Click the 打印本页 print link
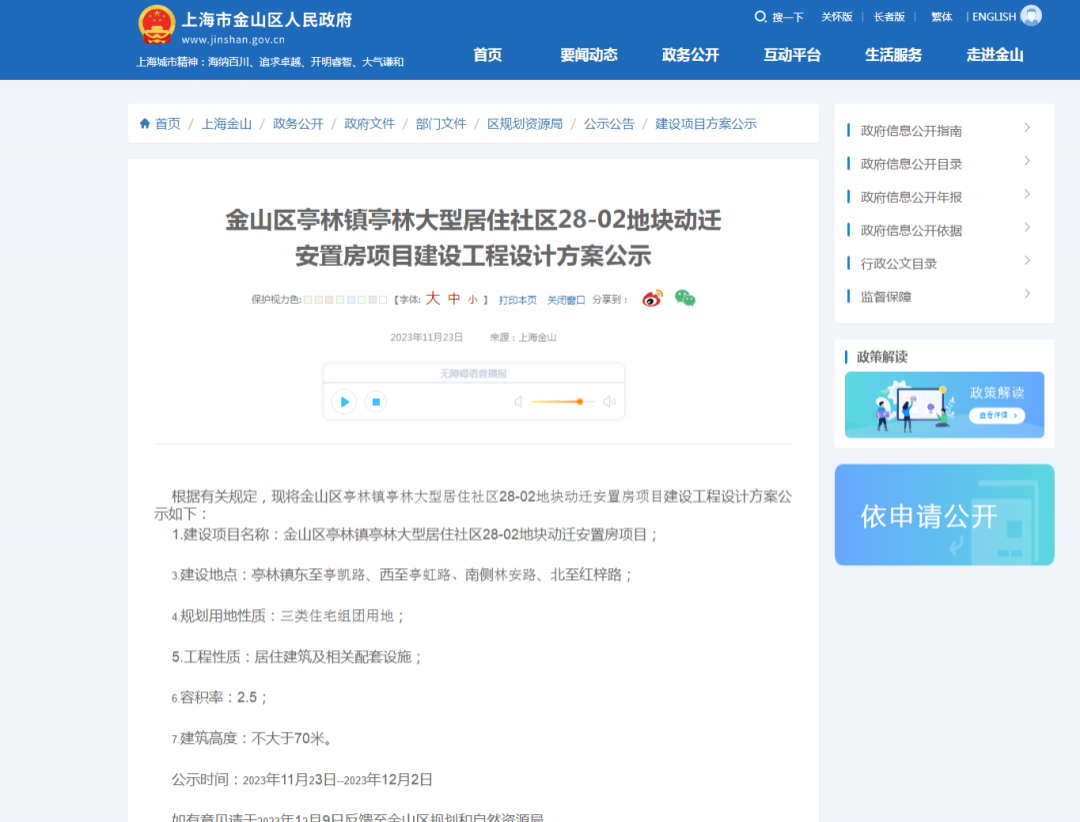 pos(518,300)
